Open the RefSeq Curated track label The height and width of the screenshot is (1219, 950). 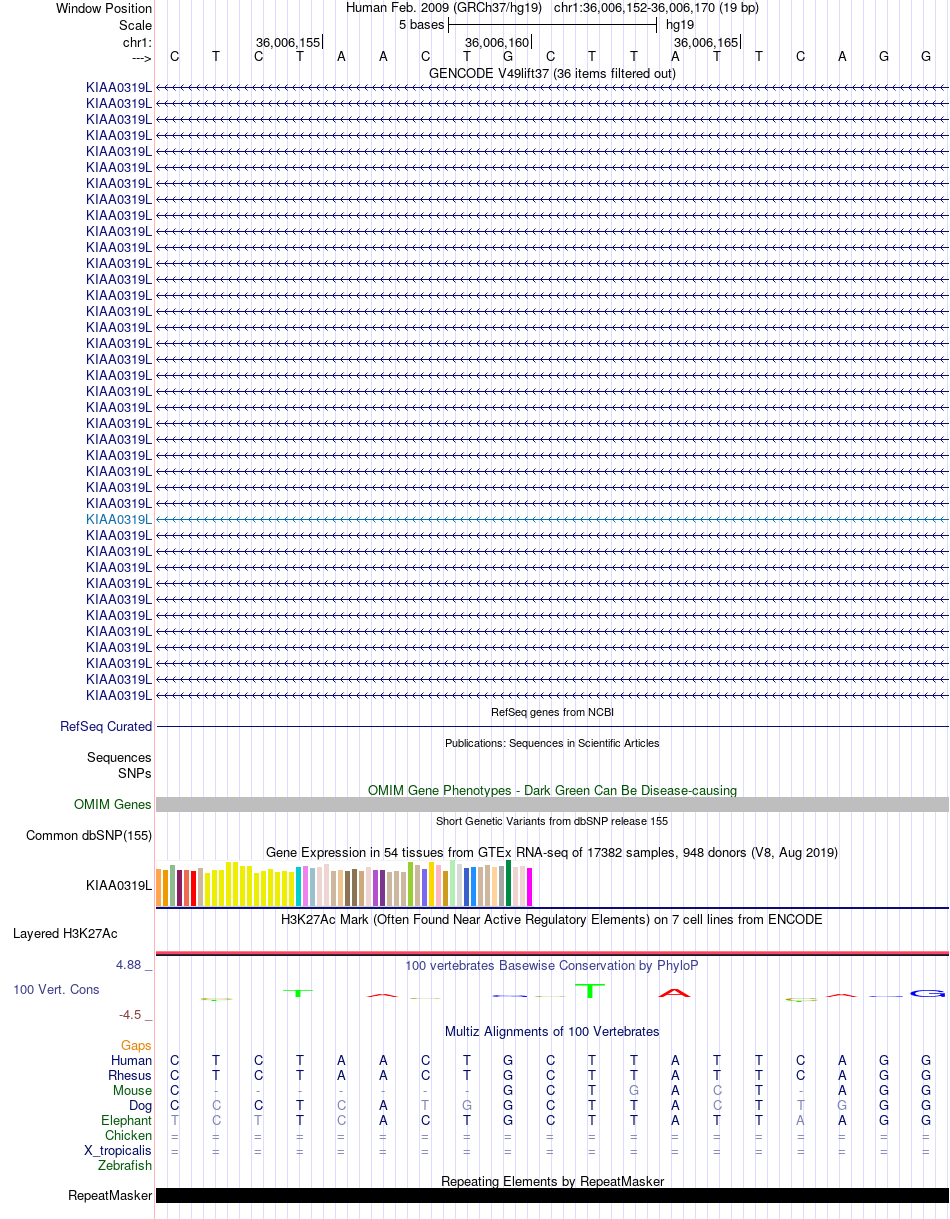click(x=106, y=726)
